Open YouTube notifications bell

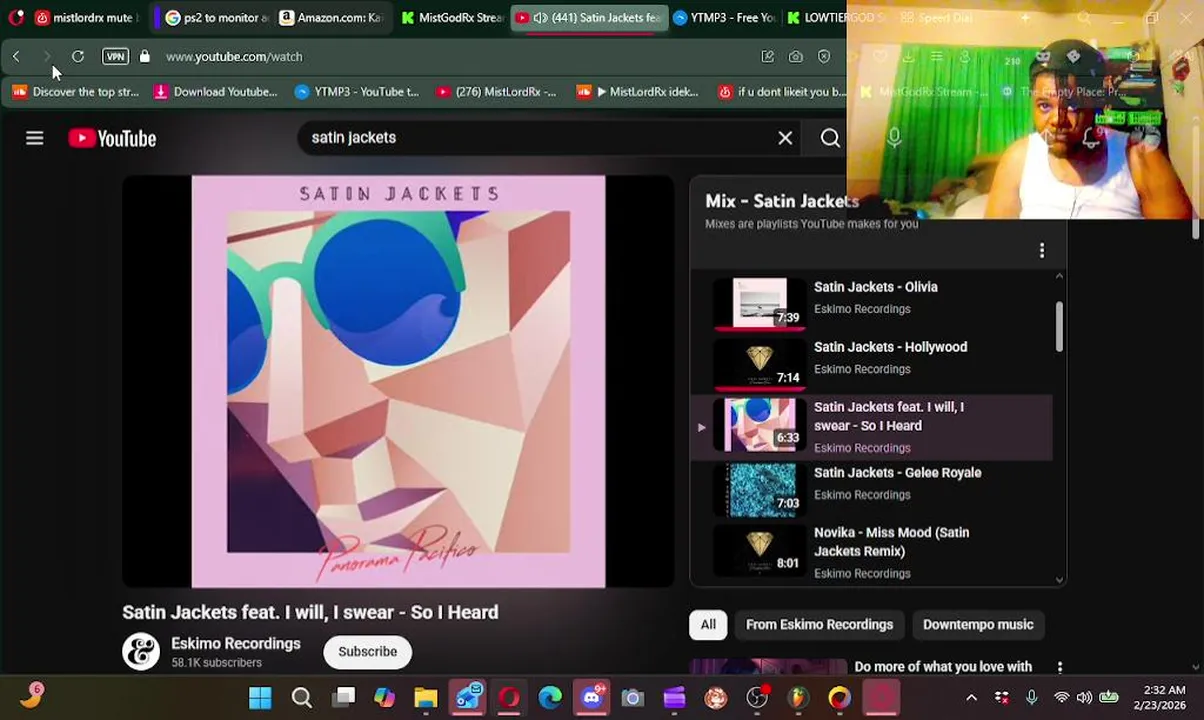(1091, 138)
